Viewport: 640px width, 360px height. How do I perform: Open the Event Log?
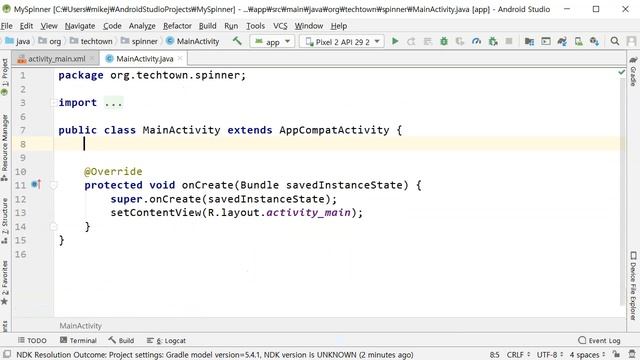[x=599, y=340]
